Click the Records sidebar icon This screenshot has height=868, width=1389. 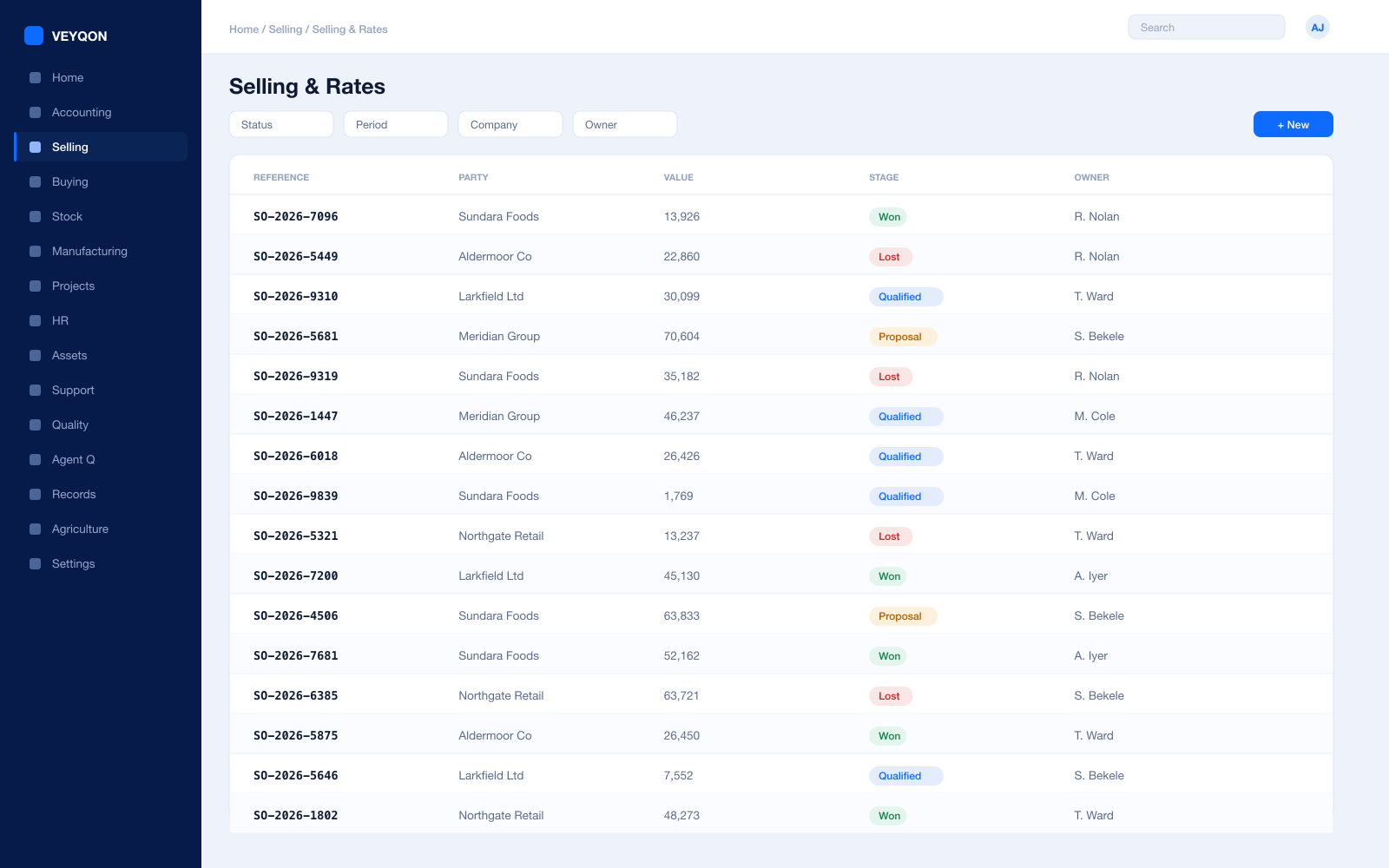coord(35,494)
